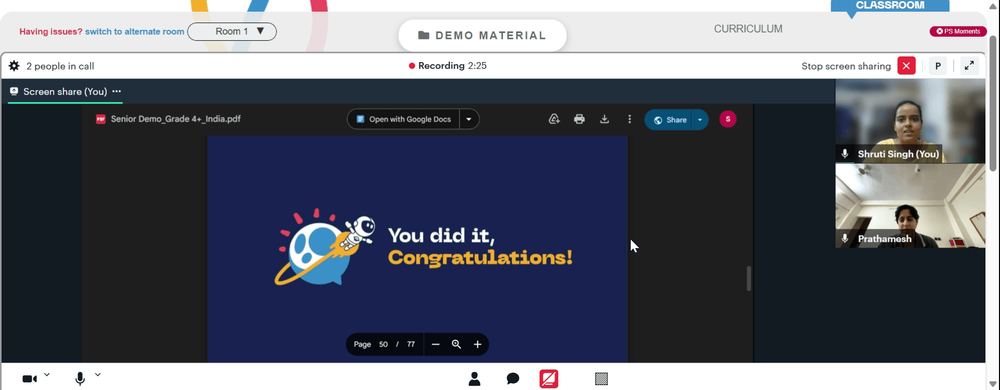The width and height of the screenshot is (1000, 390).
Task: Stop screen sharing with red X button
Action: click(x=906, y=66)
